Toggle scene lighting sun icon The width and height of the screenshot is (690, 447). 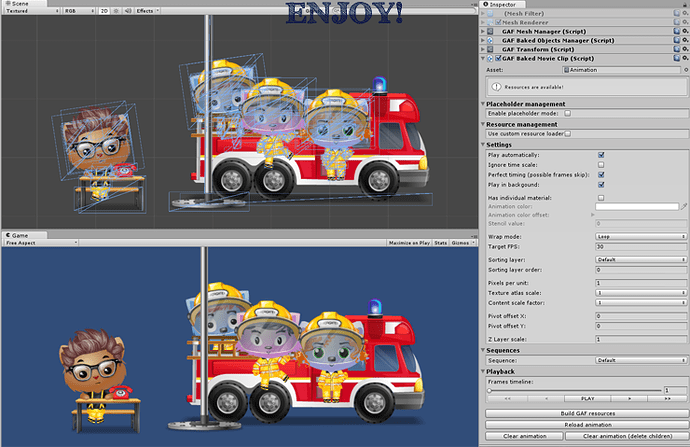[x=116, y=11]
